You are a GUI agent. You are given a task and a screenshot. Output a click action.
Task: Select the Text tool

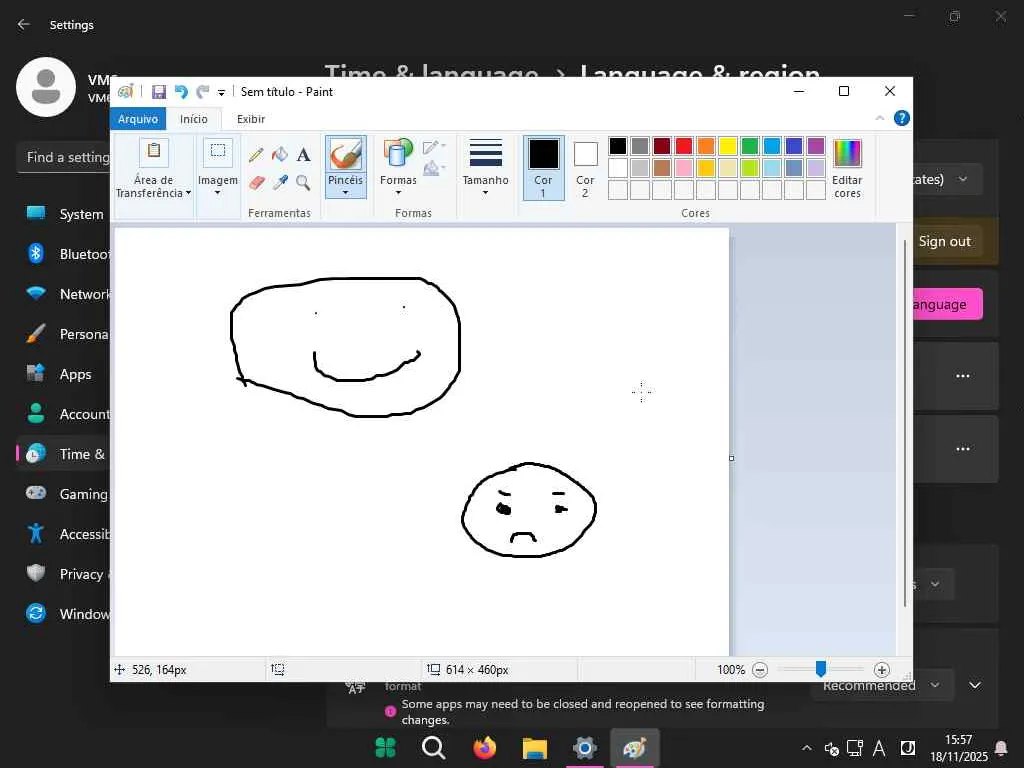click(x=303, y=155)
